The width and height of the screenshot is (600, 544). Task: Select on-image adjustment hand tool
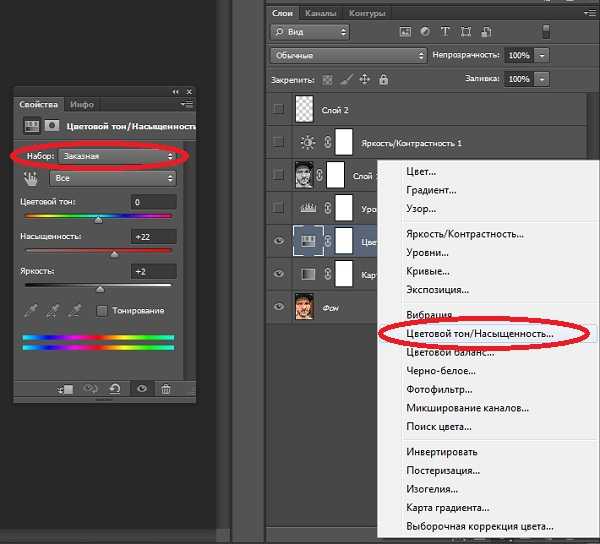(31, 179)
